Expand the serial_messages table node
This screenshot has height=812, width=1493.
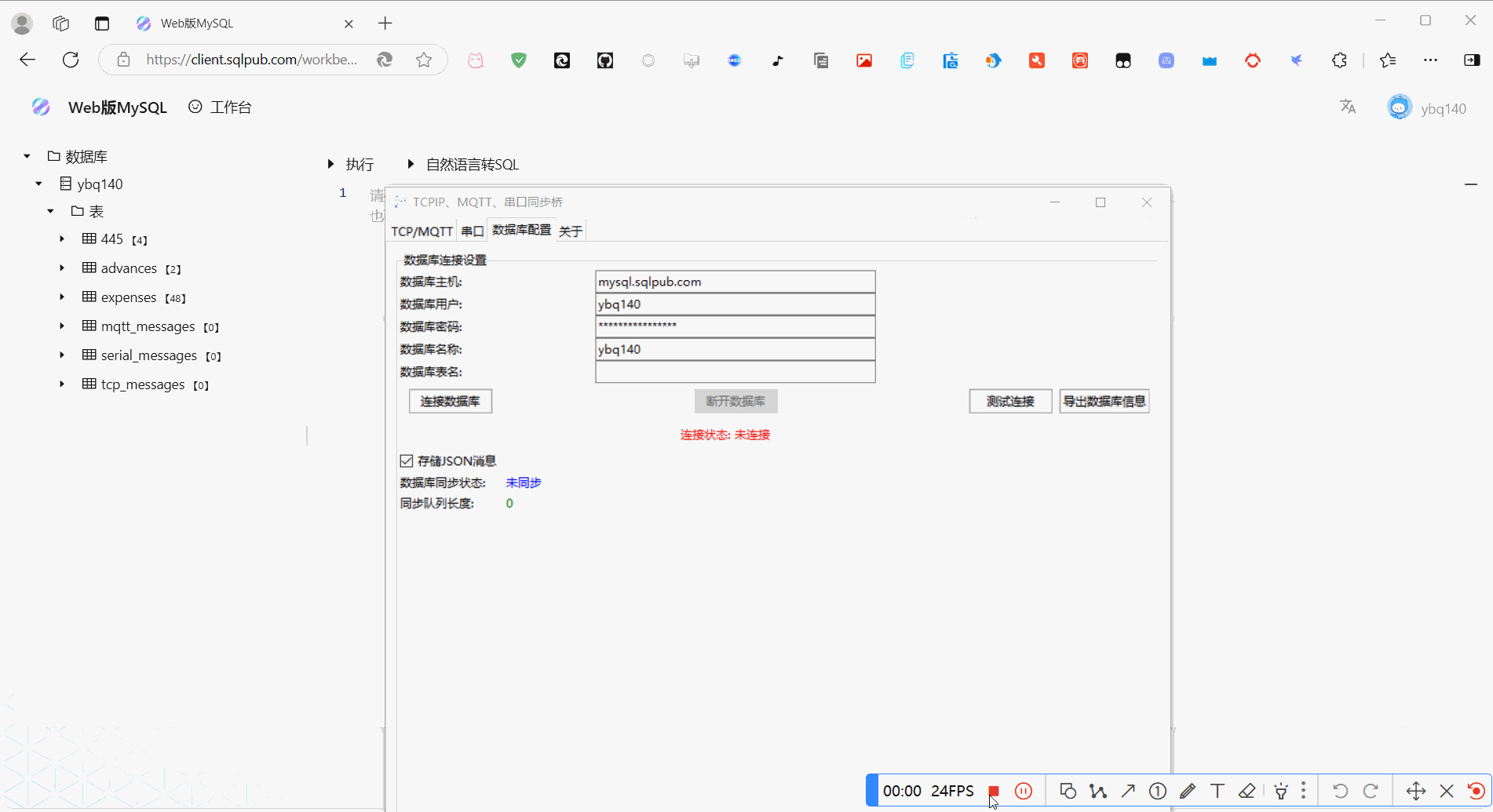(x=62, y=355)
